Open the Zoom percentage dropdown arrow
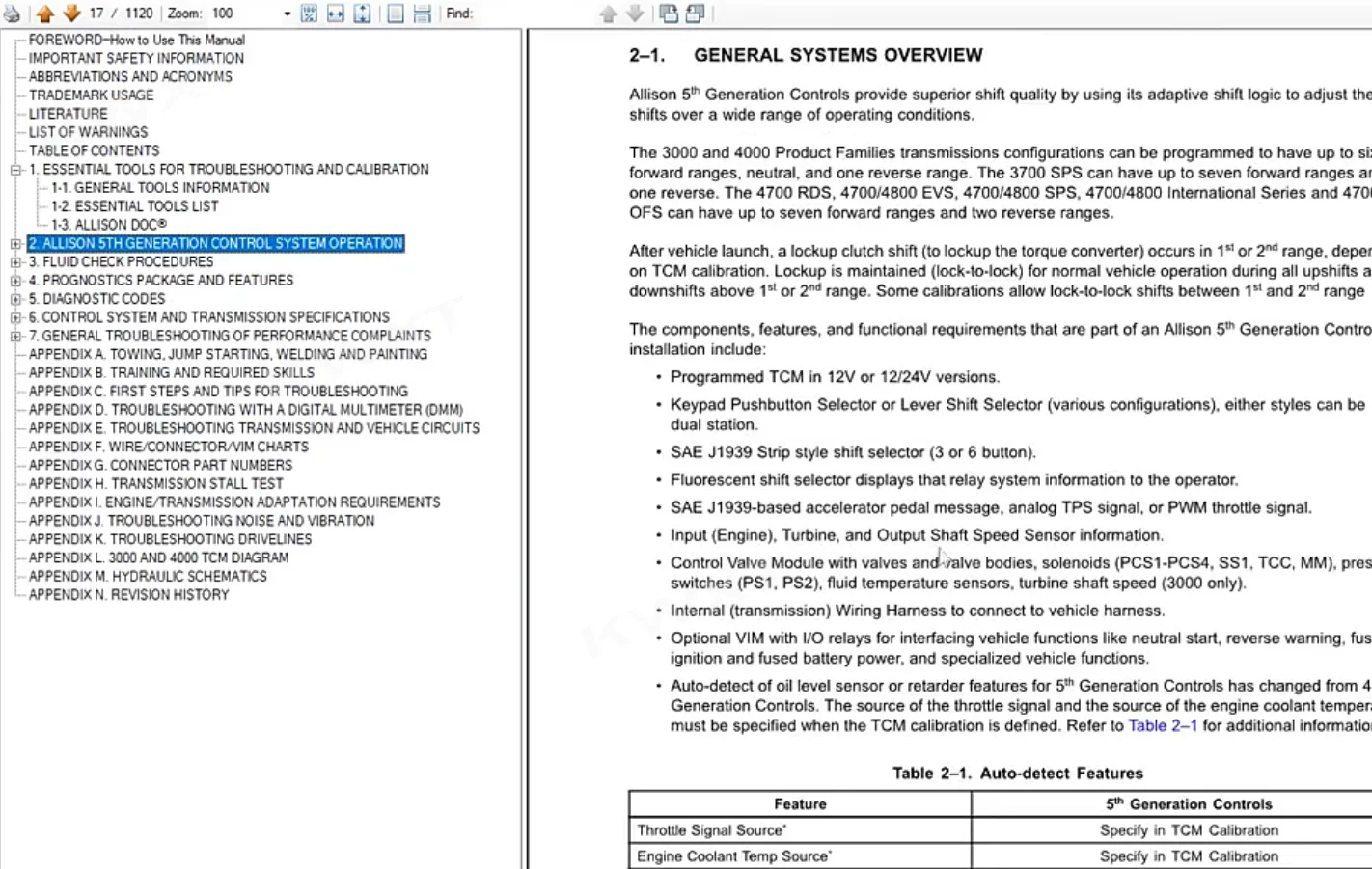 pos(287,14)
